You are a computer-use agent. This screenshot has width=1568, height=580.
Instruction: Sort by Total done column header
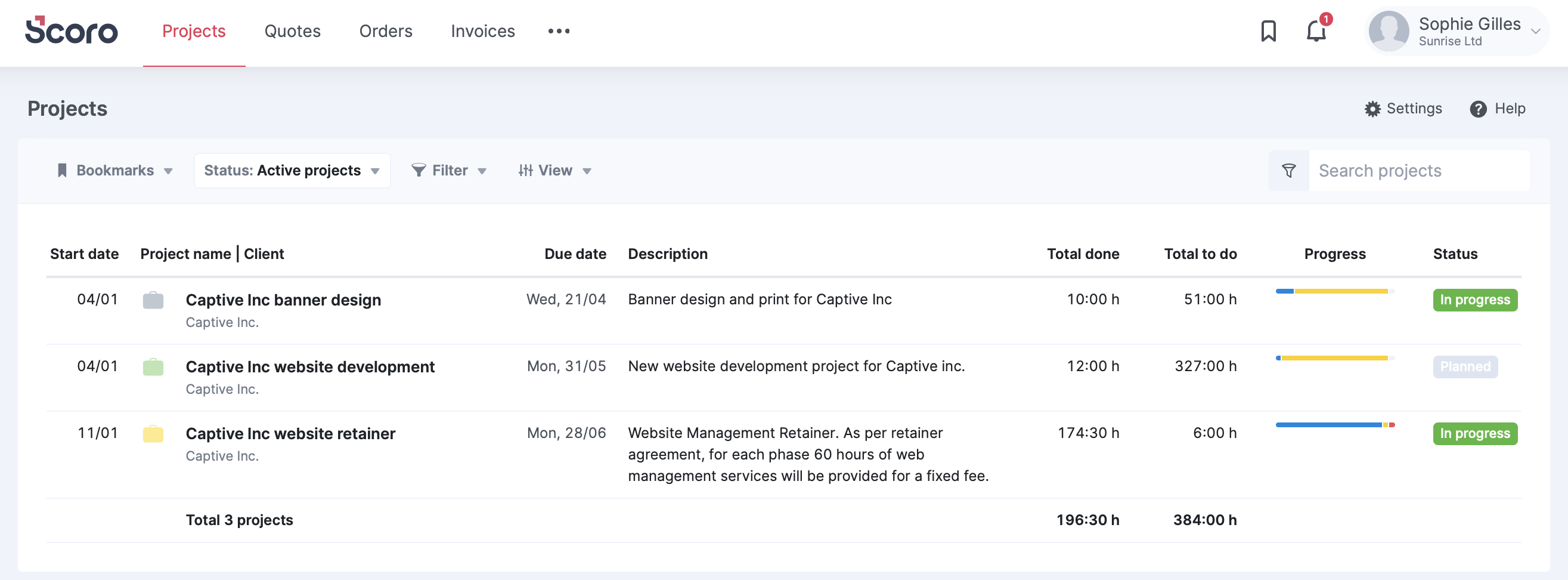tap(1083, 254)
